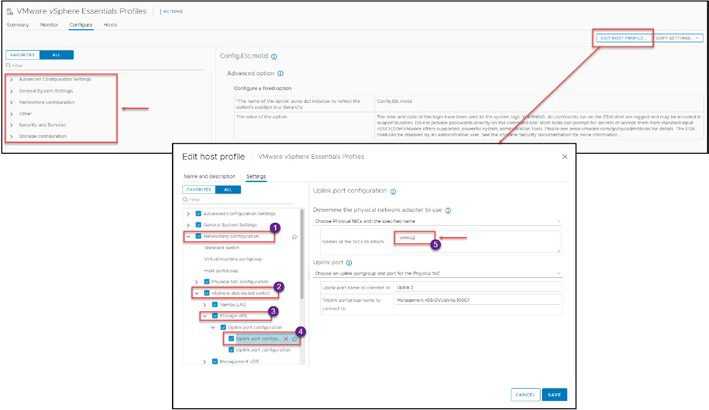Click the filter search icon in main window
Screen dimensions: 709x410
8,66
